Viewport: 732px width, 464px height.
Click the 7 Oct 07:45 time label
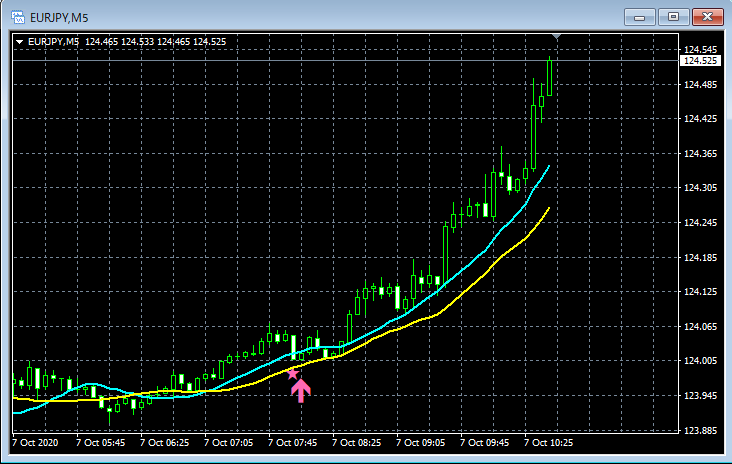292,443
